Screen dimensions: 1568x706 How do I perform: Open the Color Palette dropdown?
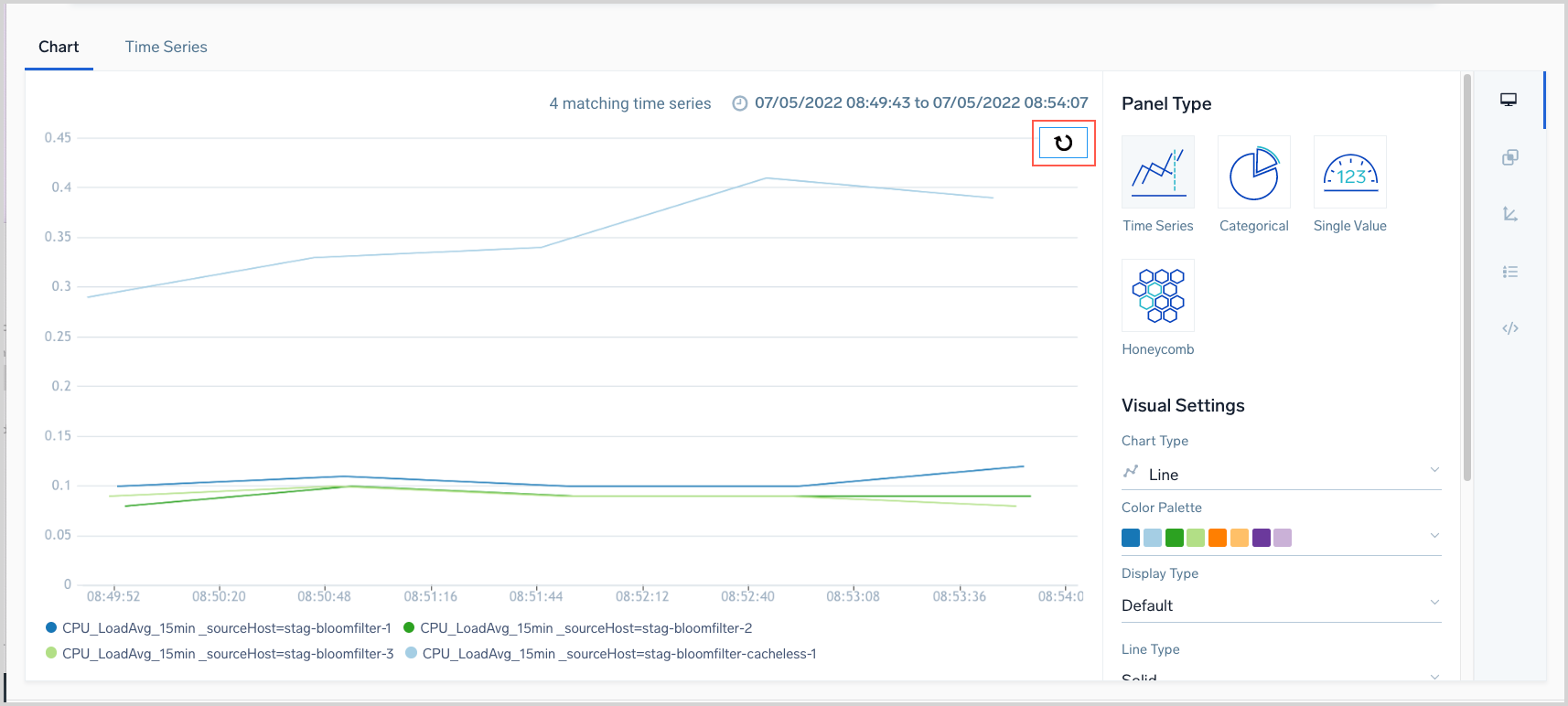(x=1281, y=537)
